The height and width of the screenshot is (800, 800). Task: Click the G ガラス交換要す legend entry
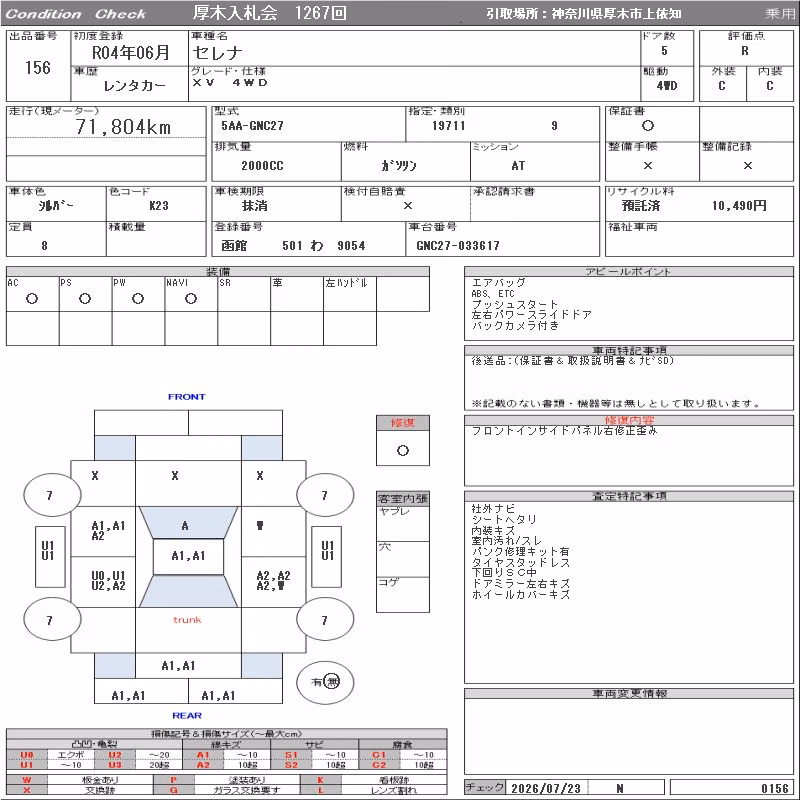(227, 790)
